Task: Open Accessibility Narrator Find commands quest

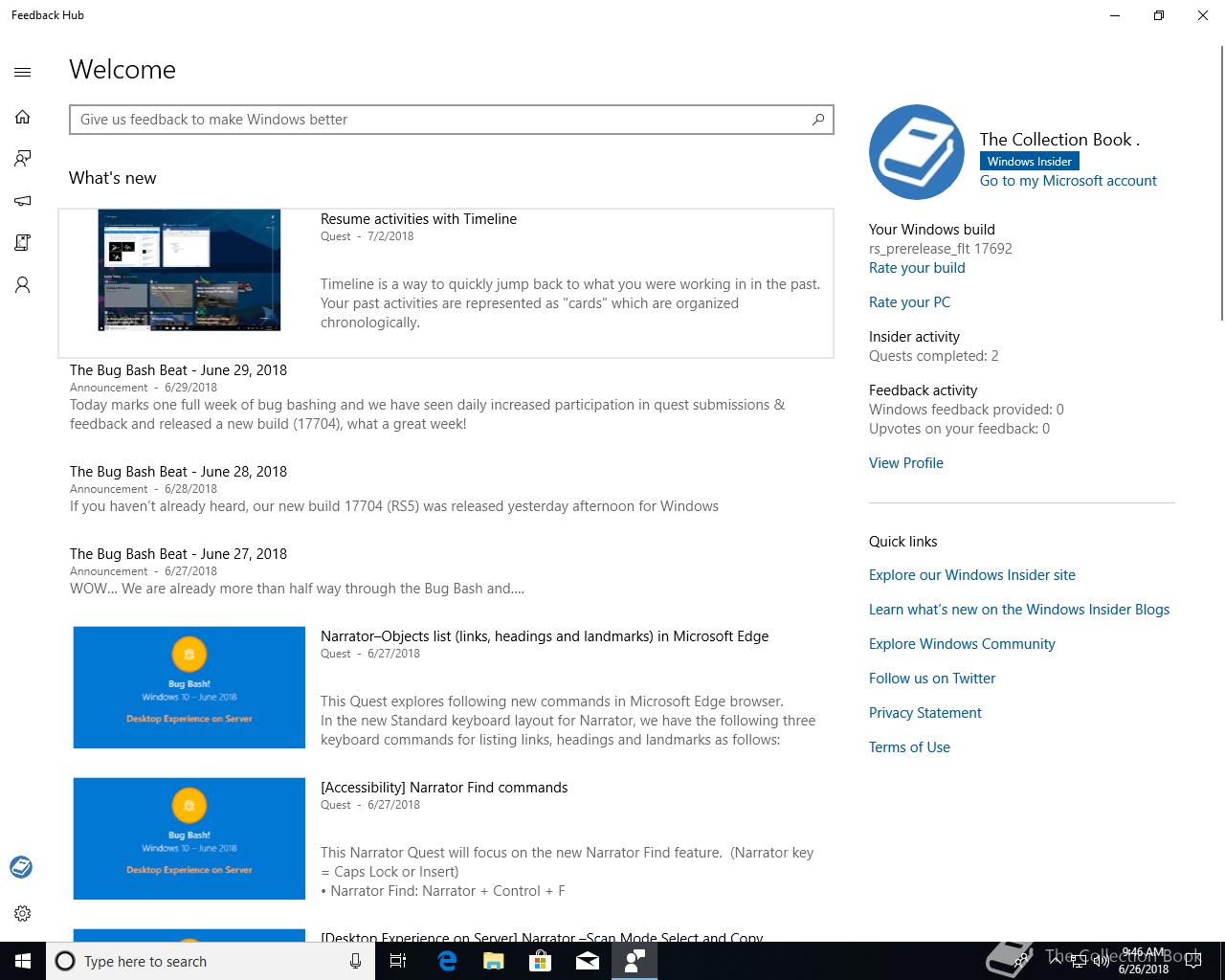Action: point(444,788)
